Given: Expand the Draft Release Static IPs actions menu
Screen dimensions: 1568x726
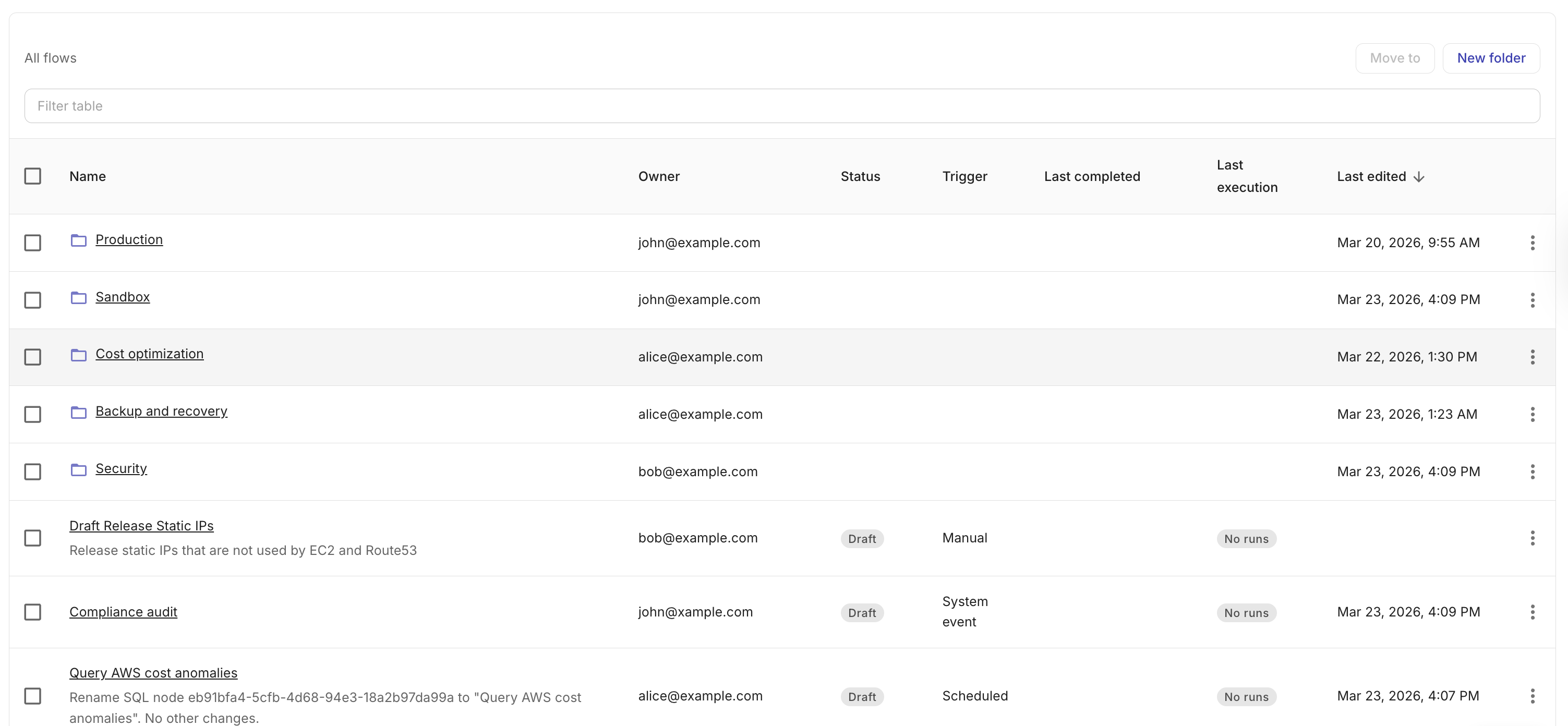Looking at the screenshot, I should 1532,538.
